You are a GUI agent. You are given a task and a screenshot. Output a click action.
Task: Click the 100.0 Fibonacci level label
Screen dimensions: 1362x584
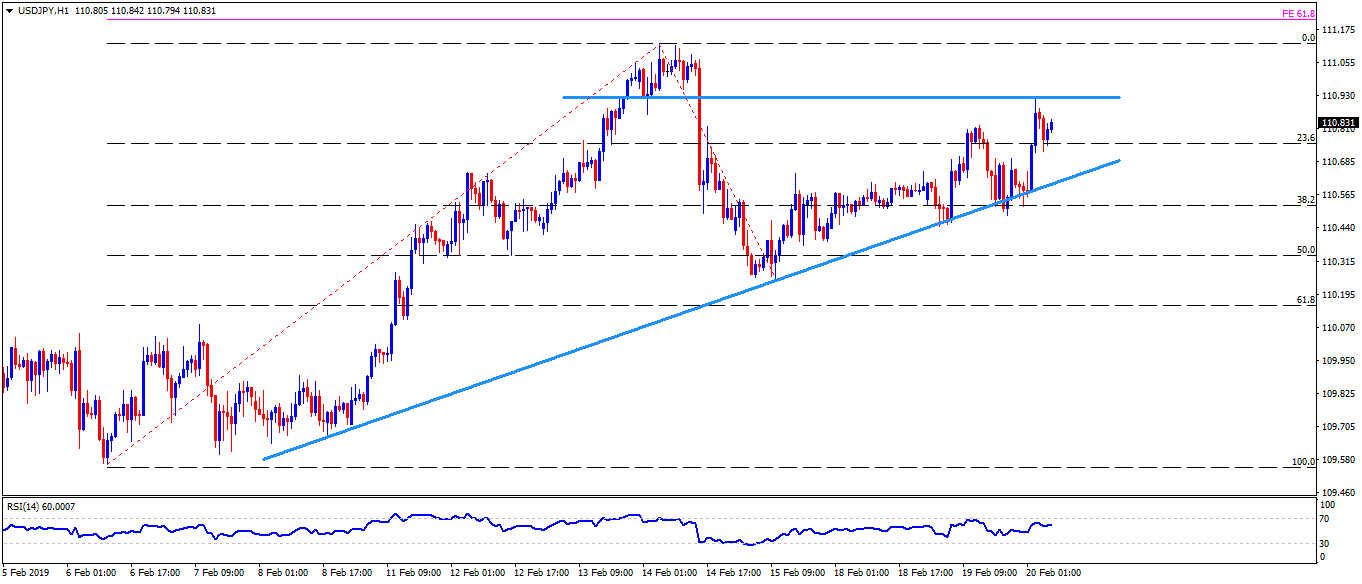click(x=1302, y=462)
